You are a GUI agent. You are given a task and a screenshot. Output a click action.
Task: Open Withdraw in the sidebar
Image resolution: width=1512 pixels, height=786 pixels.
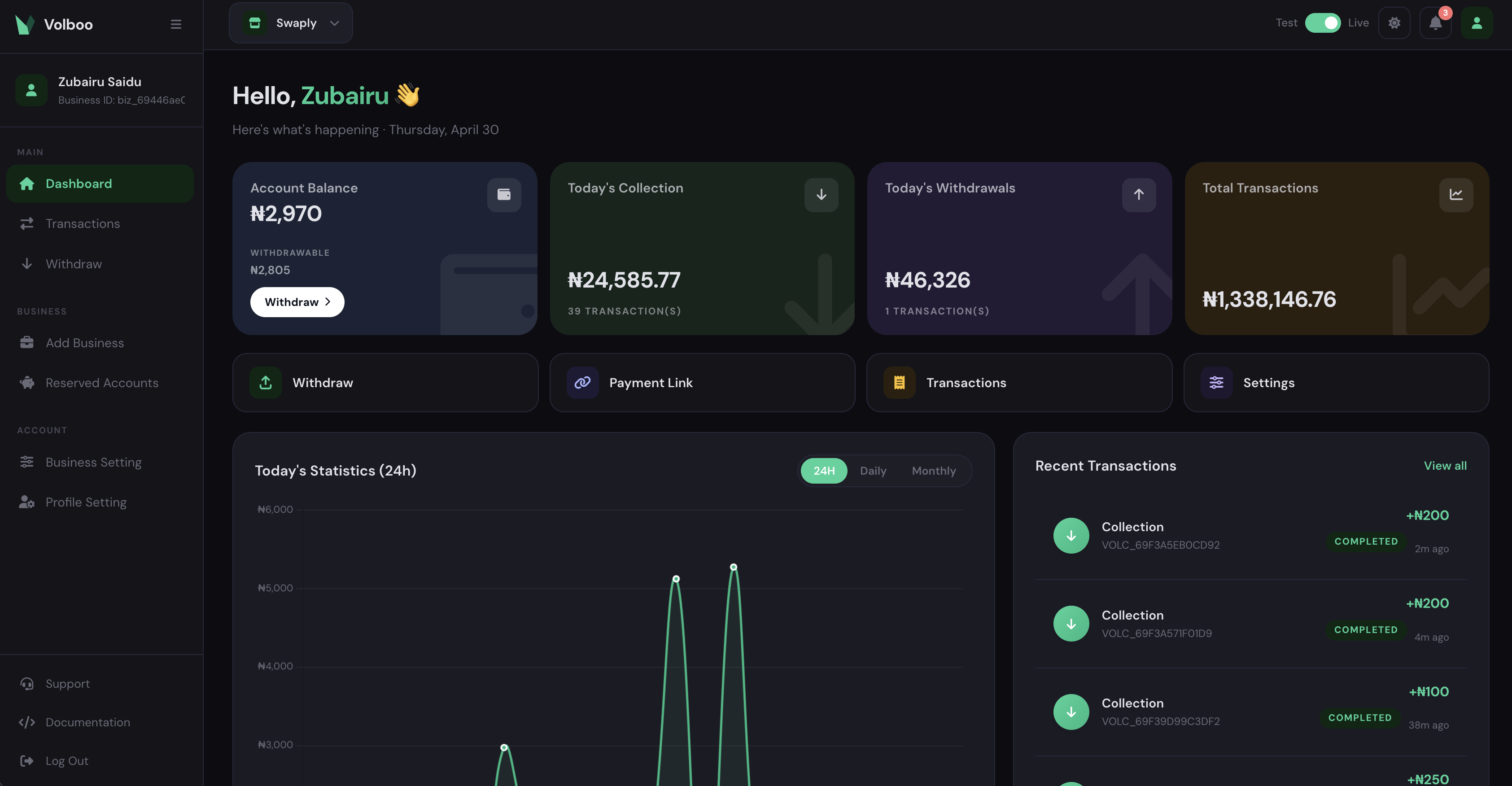click(x=100, y=264)
